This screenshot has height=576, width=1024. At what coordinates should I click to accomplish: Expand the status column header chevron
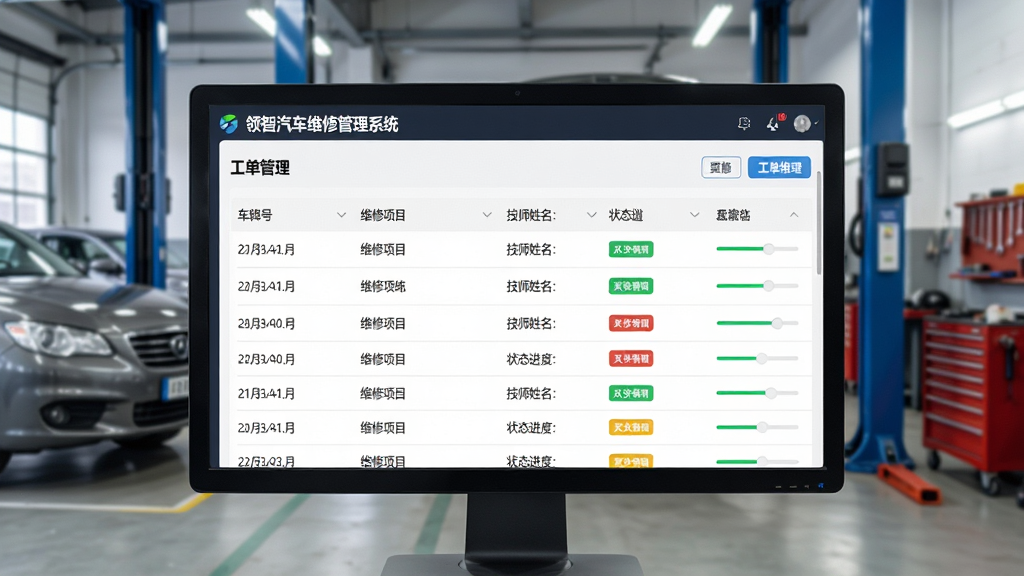click(694, 215)
